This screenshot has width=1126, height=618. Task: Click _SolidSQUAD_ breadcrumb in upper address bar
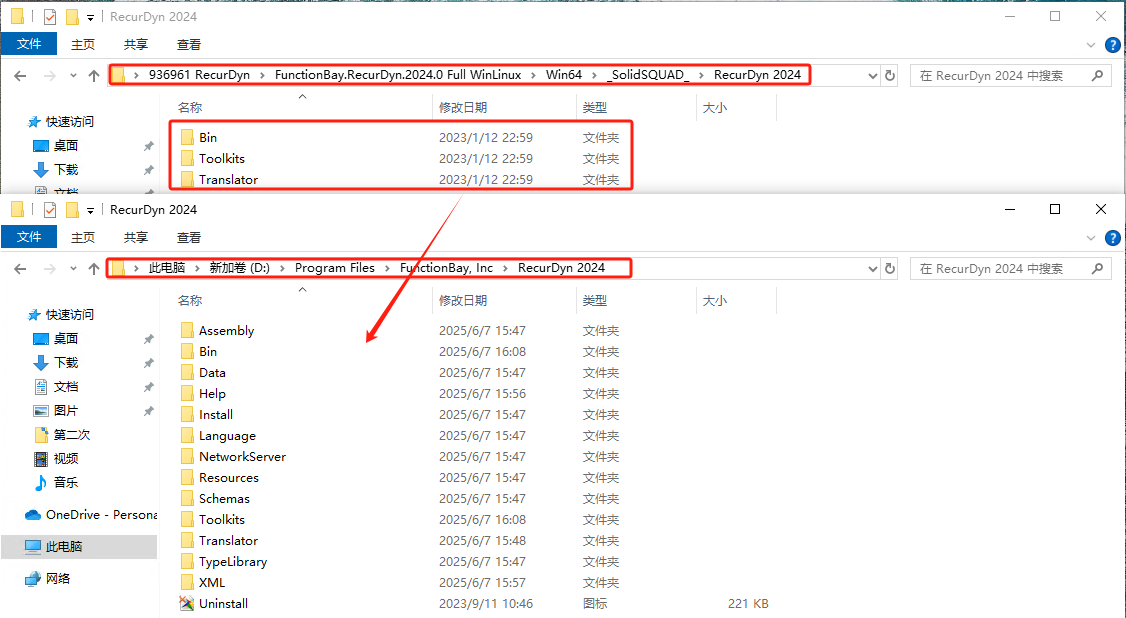point(648,75)
